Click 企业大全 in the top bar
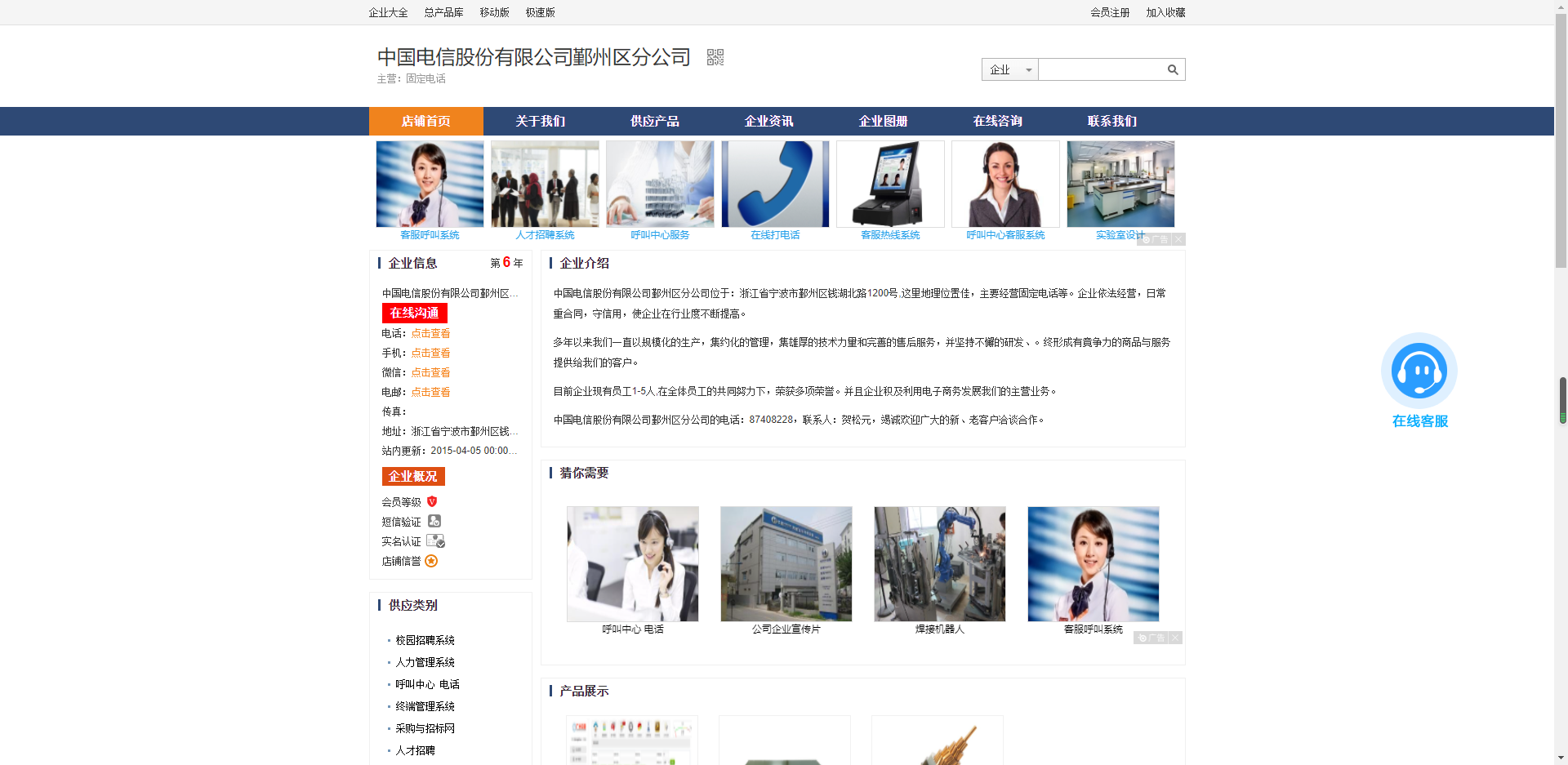The width and height of the screenshot is (1568, 765). 388,12
